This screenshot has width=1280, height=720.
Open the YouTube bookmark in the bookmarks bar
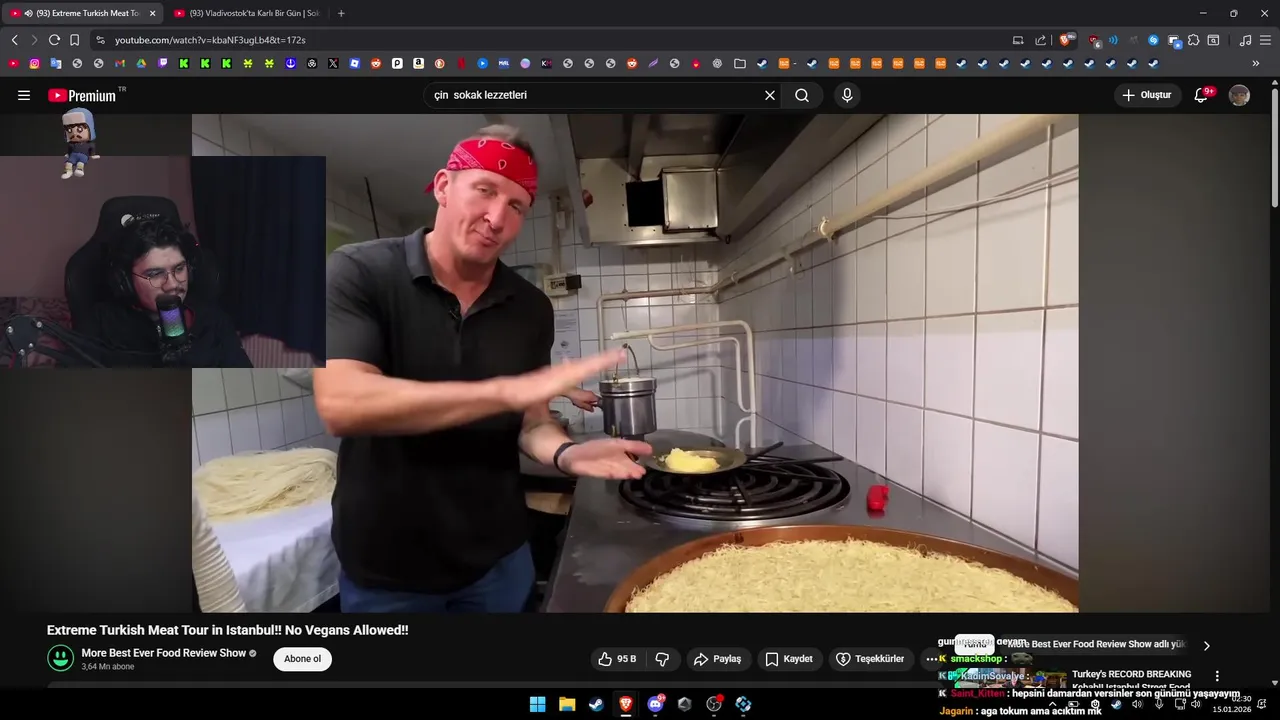coord(13,63)
